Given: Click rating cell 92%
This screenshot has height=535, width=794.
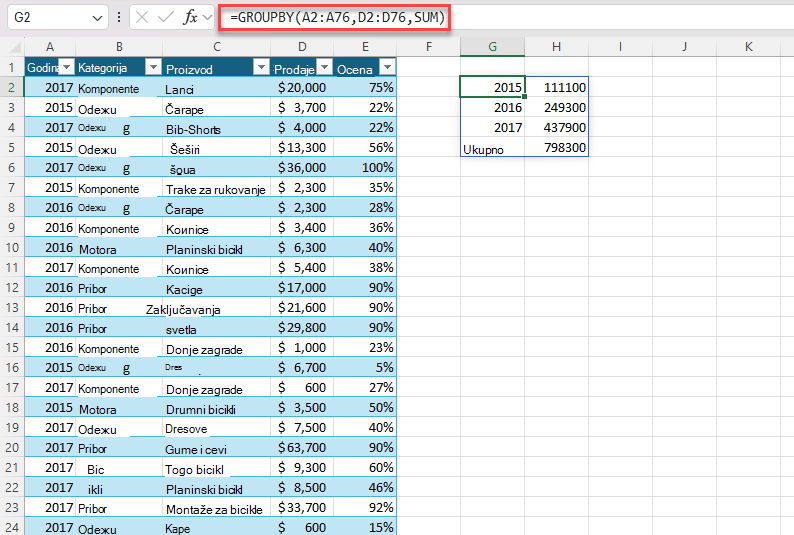Looking at the screenshot, I should pos(365,508).
